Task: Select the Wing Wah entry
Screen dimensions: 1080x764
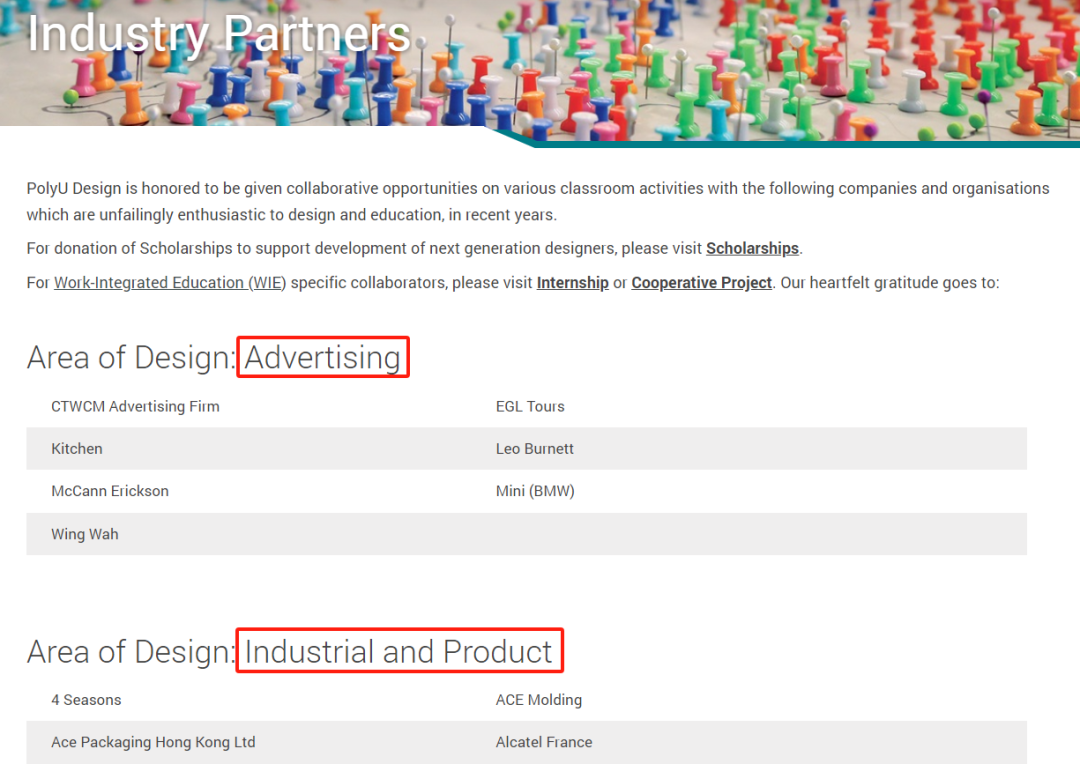Action: [85, 534]
